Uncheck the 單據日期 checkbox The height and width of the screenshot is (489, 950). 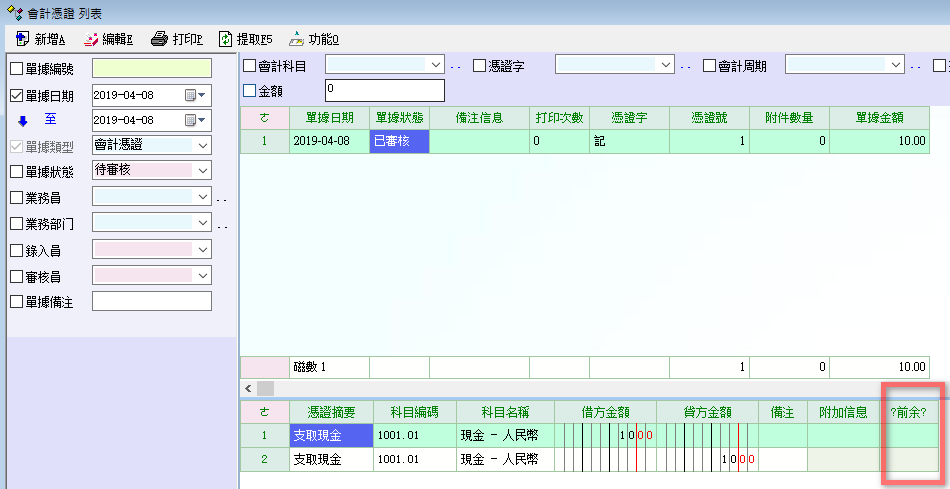[16, 95]
